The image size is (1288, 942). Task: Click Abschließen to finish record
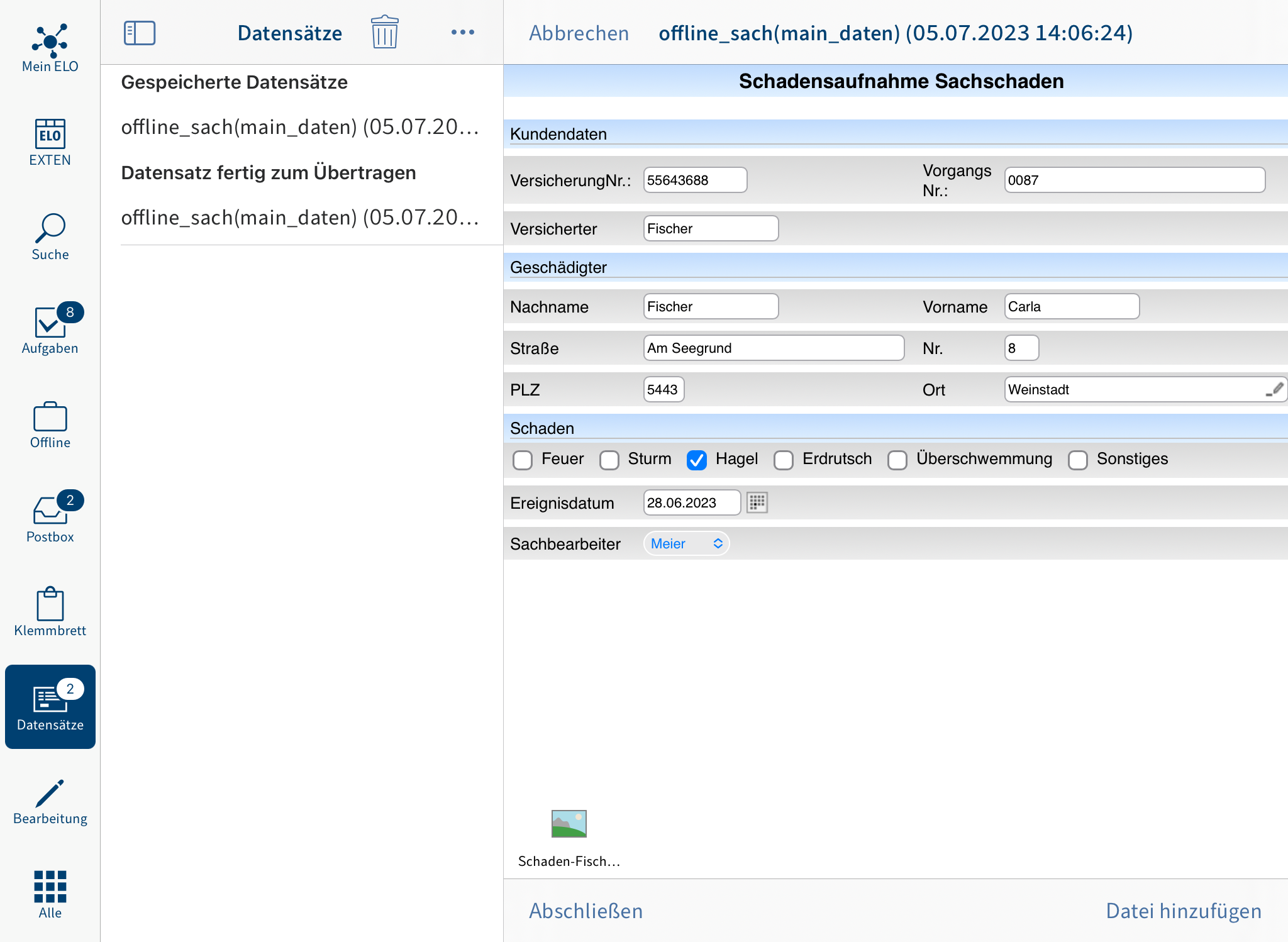tap(586, 911)
